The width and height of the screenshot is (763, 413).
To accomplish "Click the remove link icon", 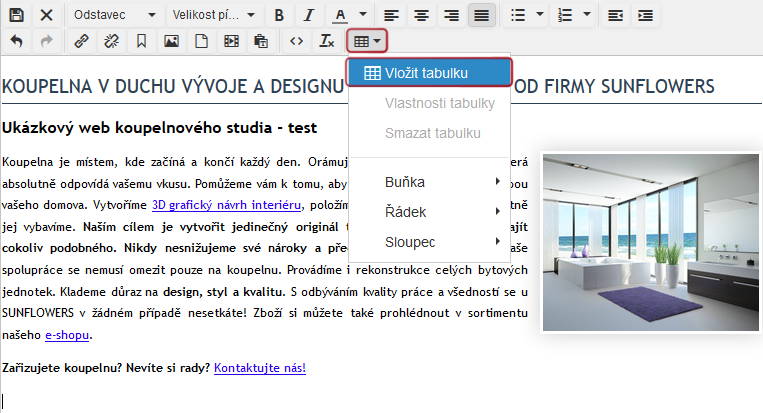I will point(111,42).
